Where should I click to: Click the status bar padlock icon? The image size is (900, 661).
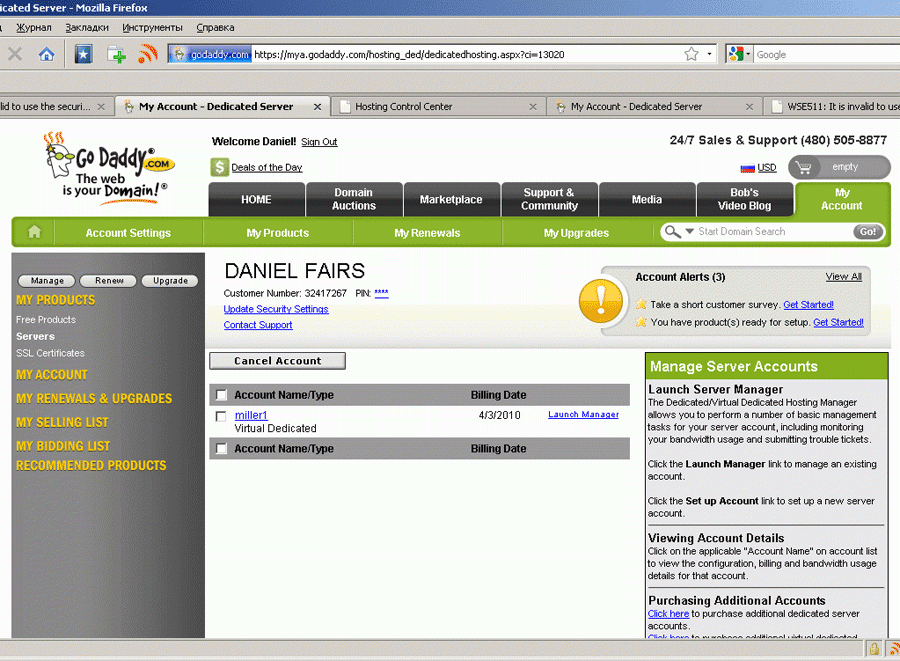pyautogui.click(x=874, y=649)
